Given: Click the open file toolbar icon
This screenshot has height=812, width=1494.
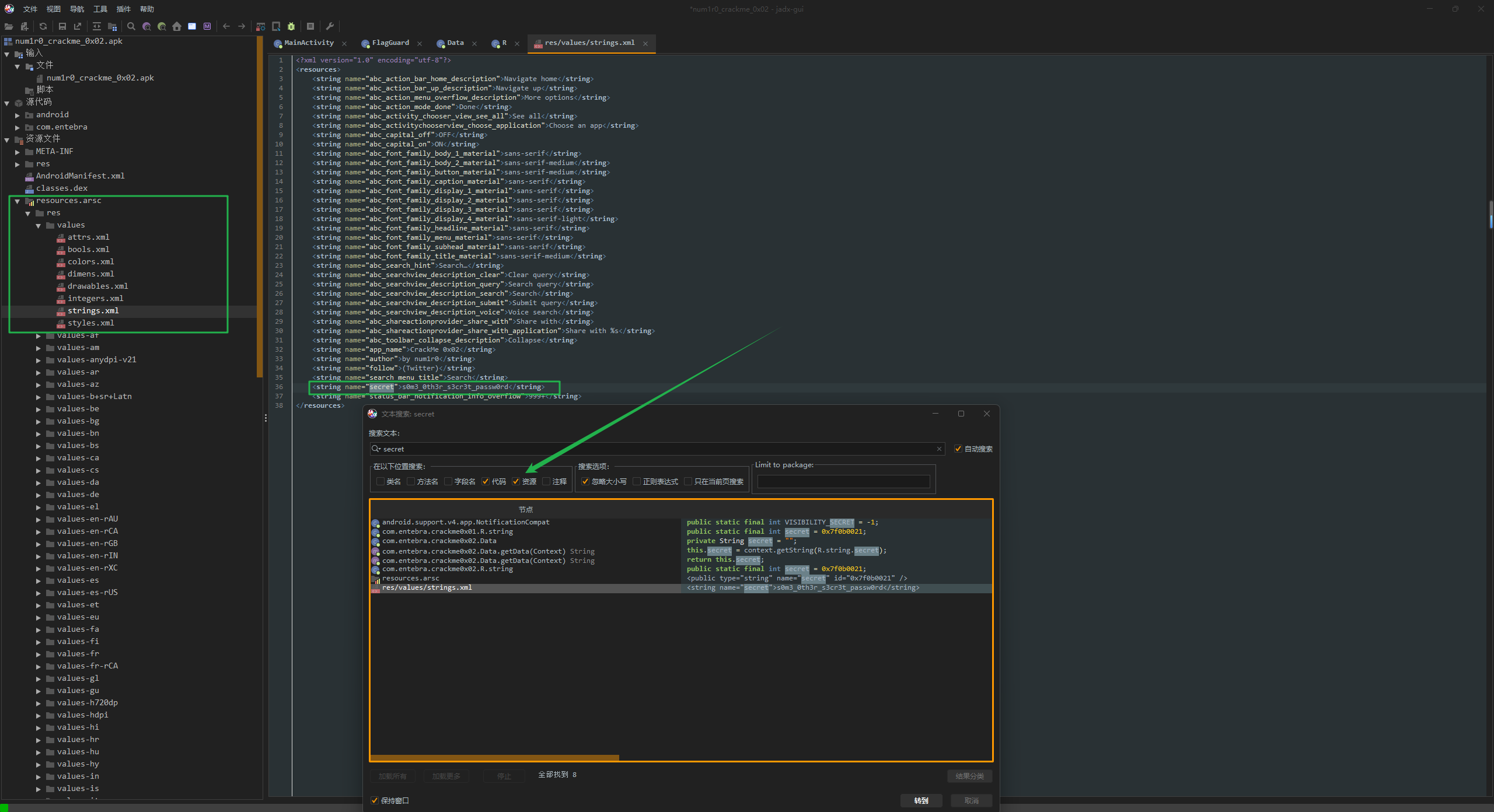Looking at the screenshot, I should coord(9,26).
